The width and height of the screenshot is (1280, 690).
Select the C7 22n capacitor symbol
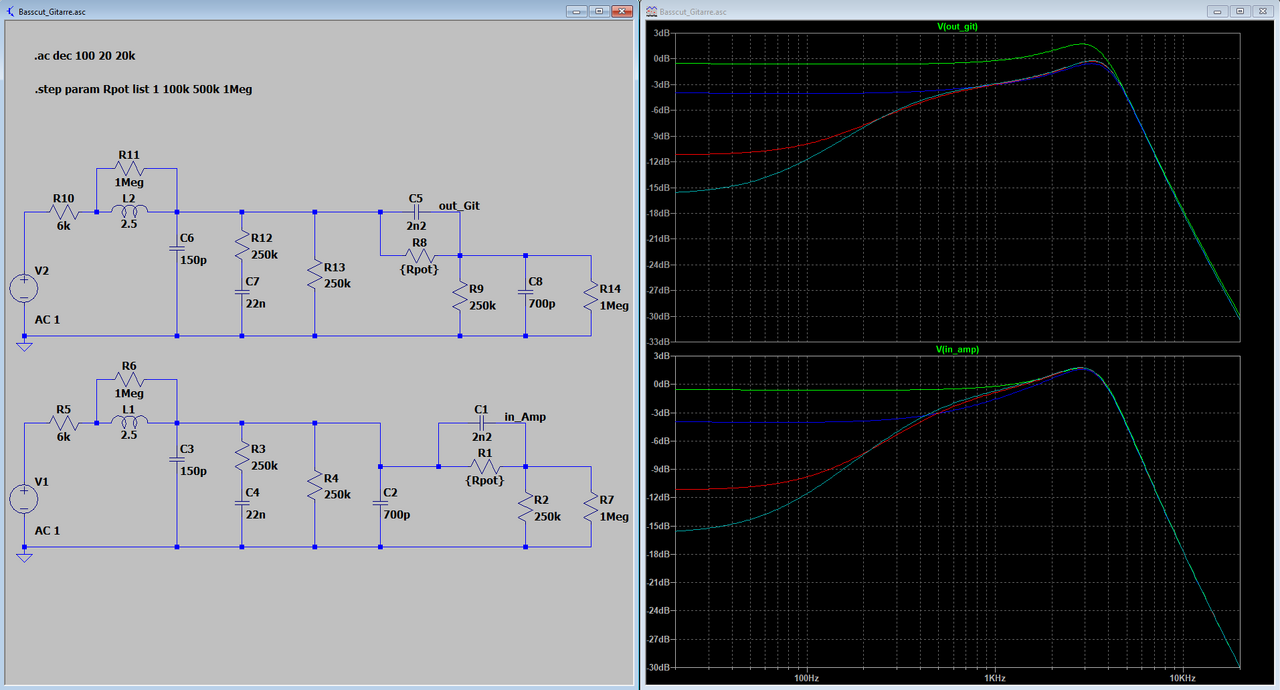[241, 291]
